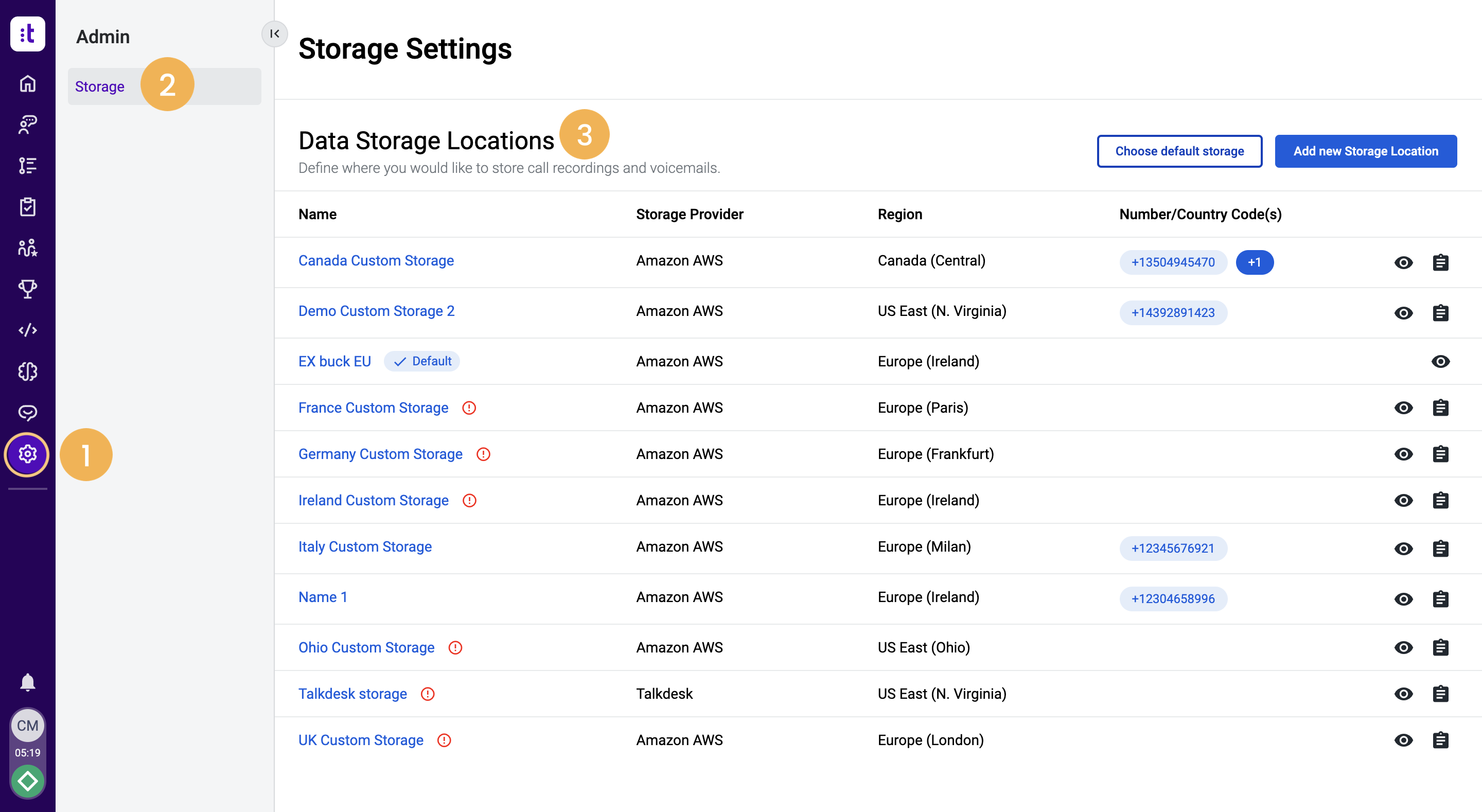The height and width of the screenshot is (812, 1482).
Task: Click warning icon next to UK Custom Storage
Action: coord(444,740)
